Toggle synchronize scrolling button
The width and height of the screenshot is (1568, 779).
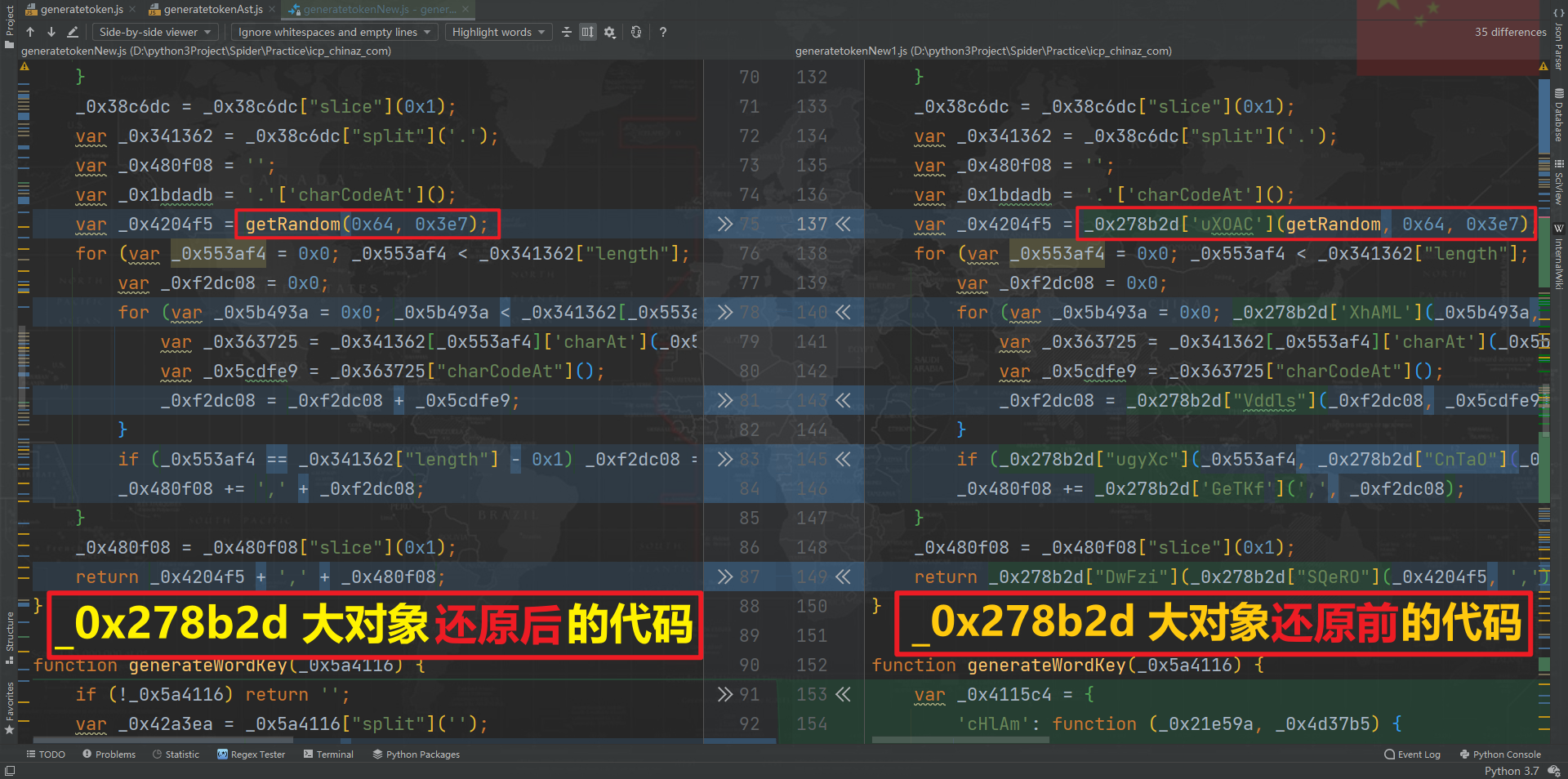[x=588, y=32]
